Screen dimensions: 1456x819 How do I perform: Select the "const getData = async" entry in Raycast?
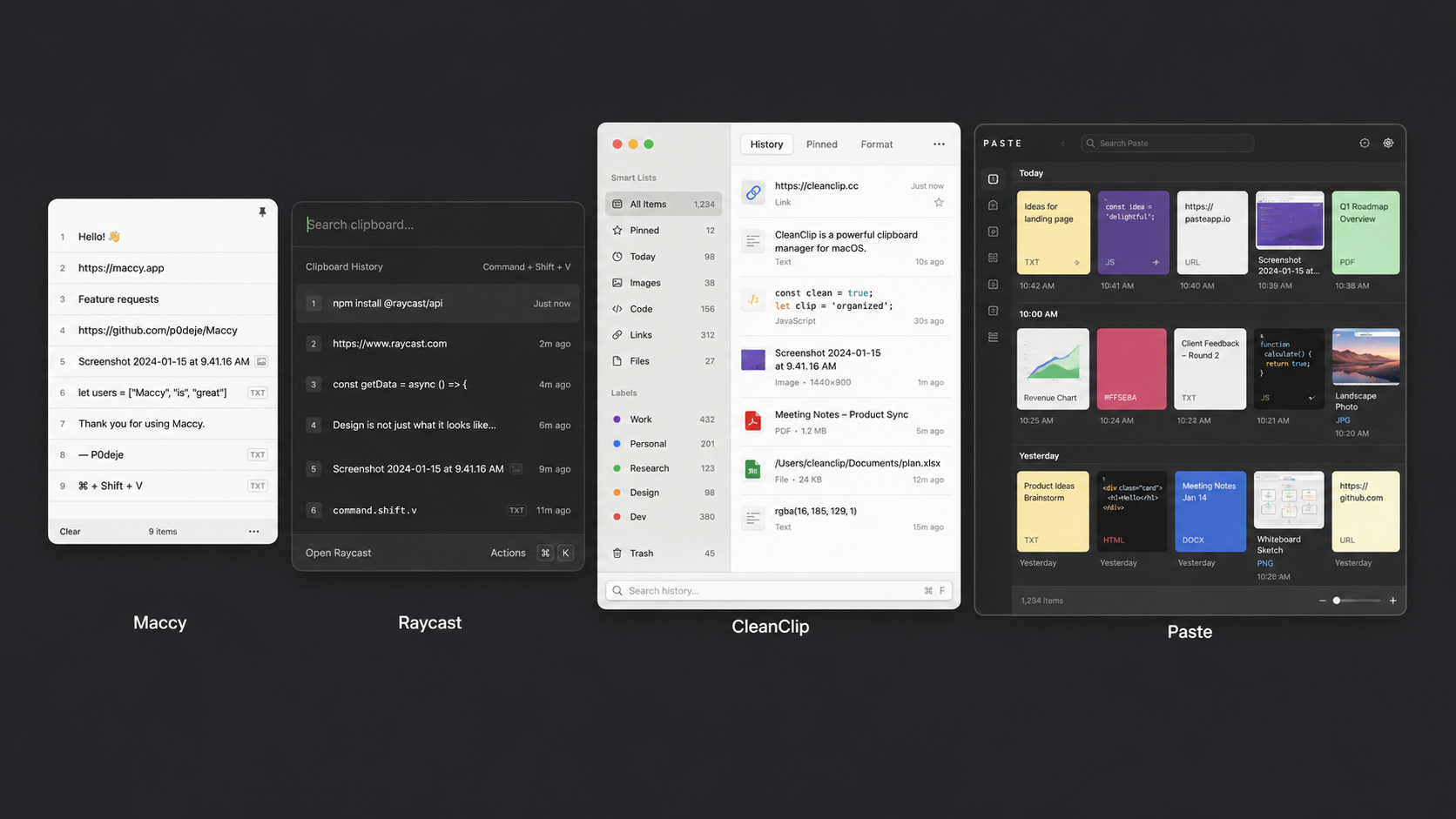pos(438,384)
